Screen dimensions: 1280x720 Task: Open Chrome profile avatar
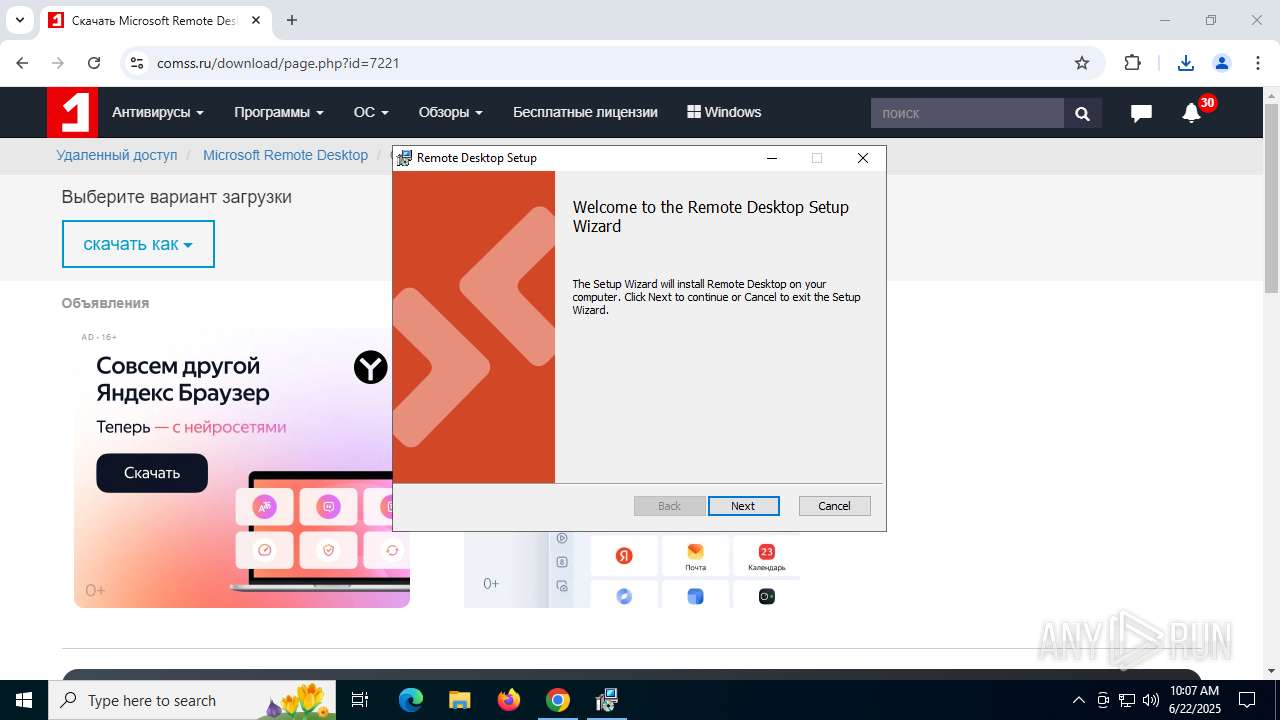(x=1222, y=63)
